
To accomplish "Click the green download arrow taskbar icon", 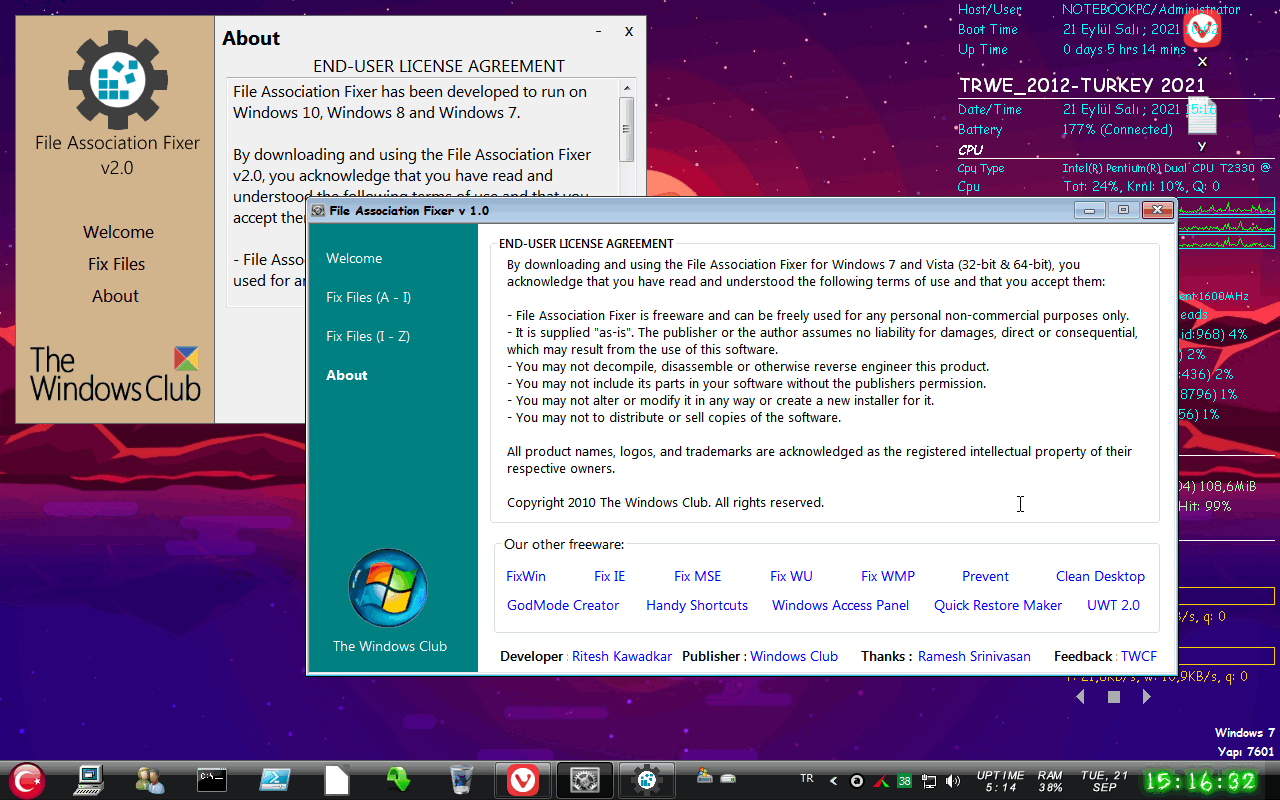I will click(399, 779).
